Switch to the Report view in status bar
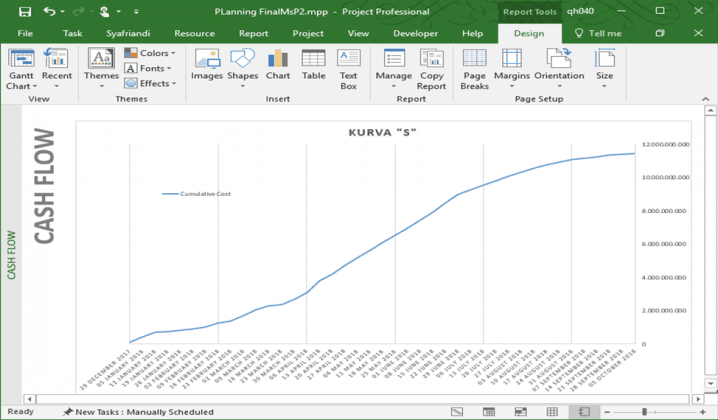 [x=584, y=412]
